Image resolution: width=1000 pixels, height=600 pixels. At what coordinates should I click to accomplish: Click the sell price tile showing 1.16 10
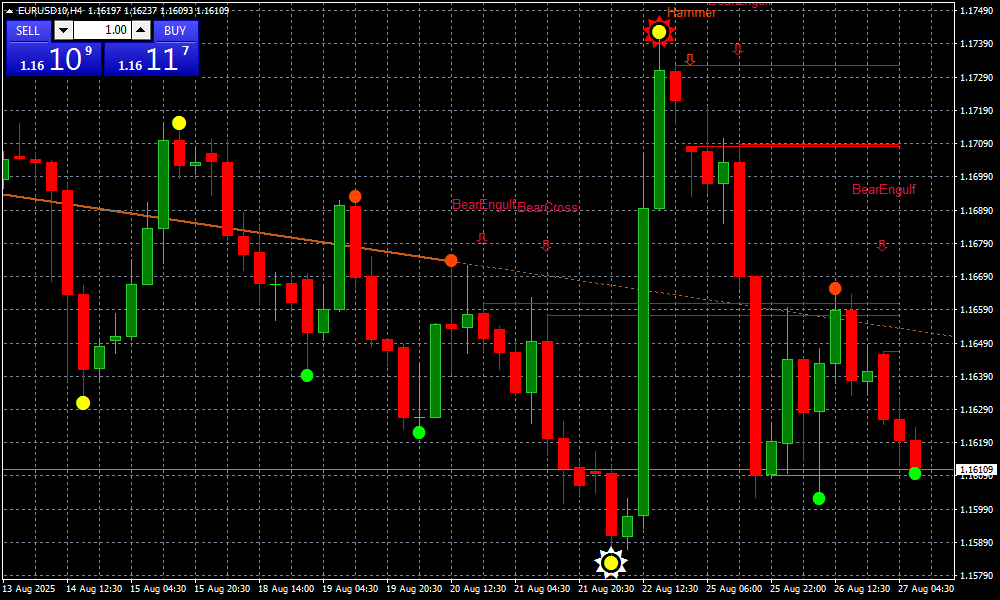(53, 59)
